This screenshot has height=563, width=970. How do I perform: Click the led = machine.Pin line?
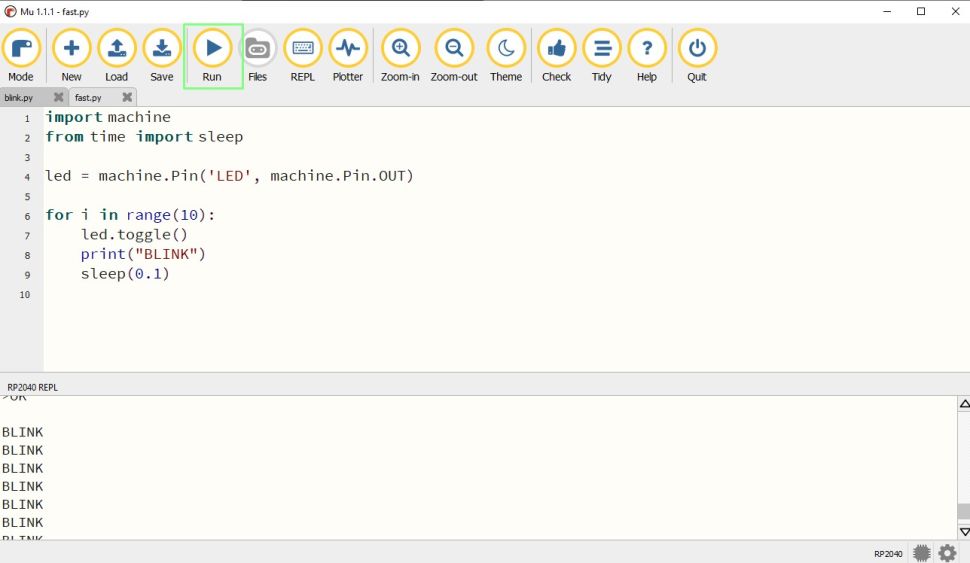[229, 176]
